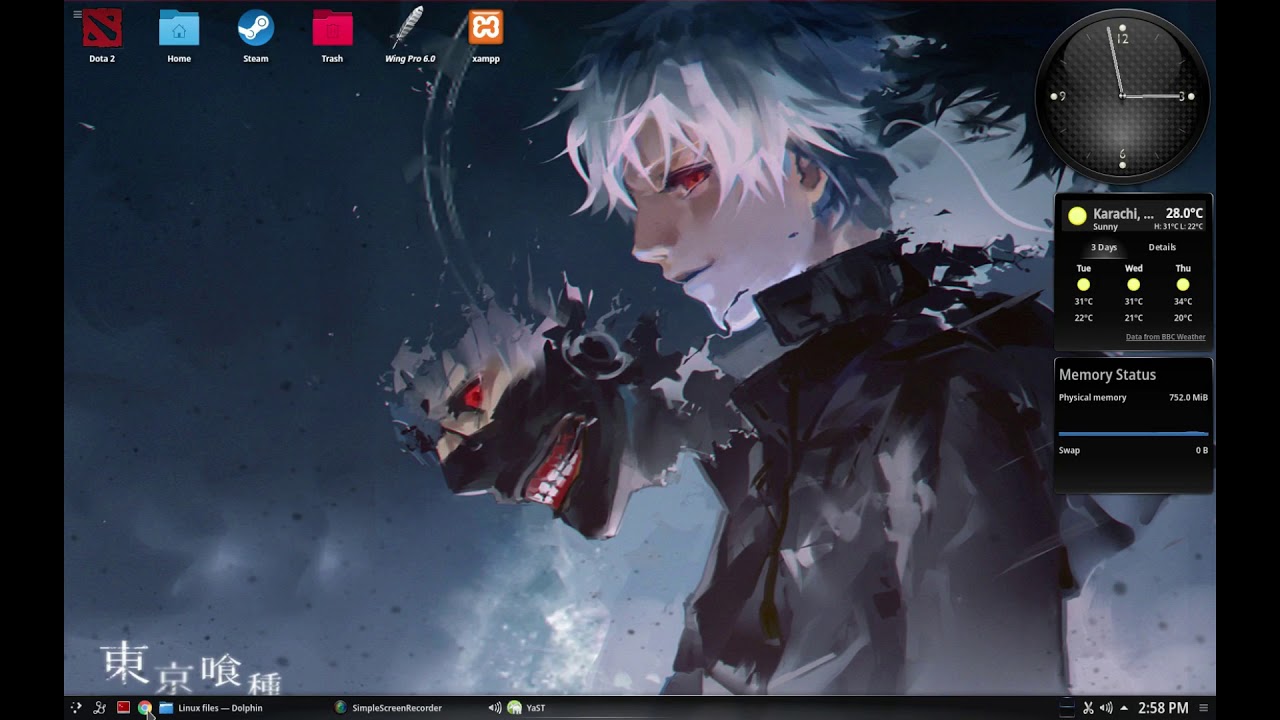Click the Memory Status widget title
Image resolution: width=1280 pixels, height=720 pixels.
click(1107, 375)
